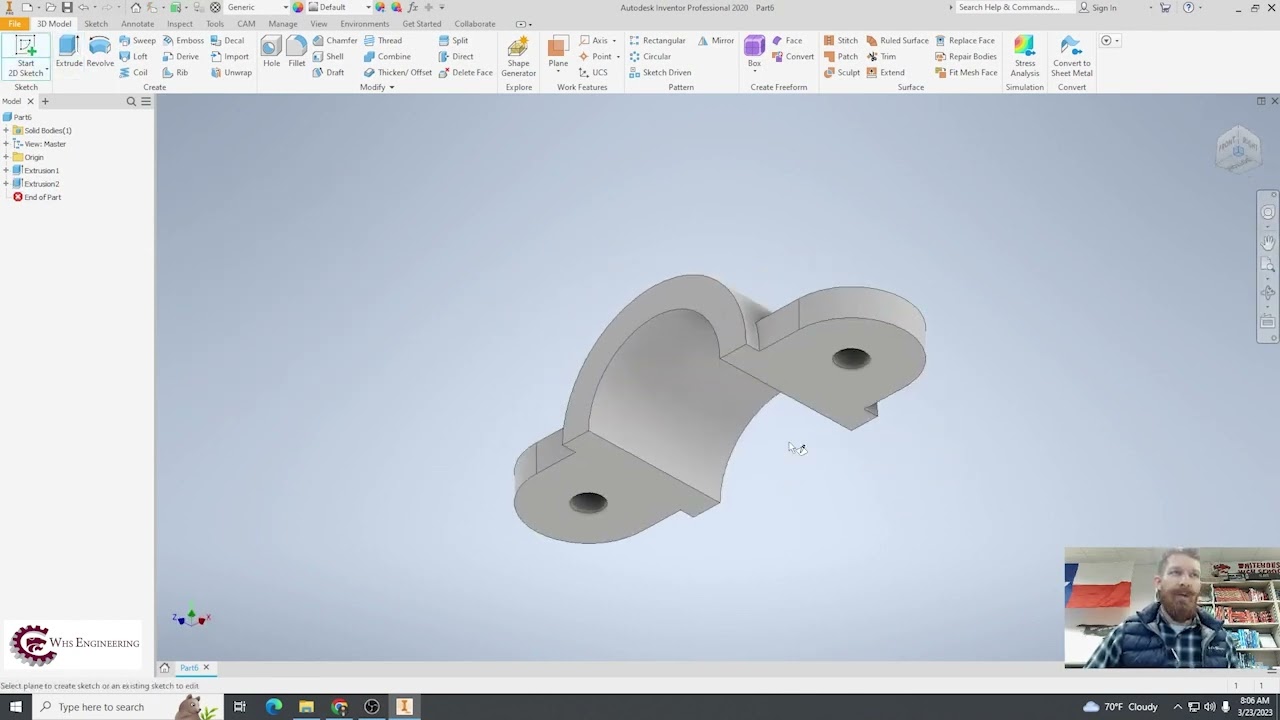
Task: Click the Sign In link
Action: click(x=1104, y=7)
